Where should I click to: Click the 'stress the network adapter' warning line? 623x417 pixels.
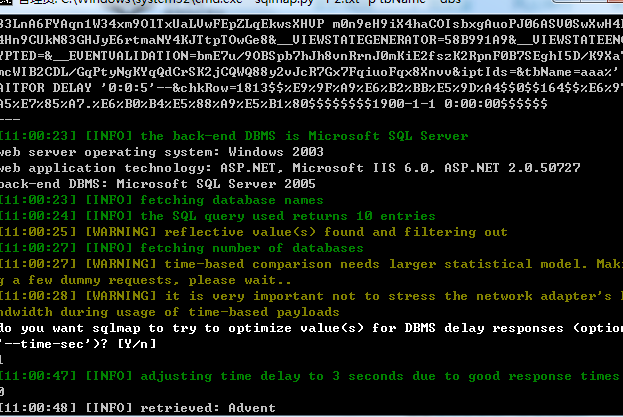[312, 296]
